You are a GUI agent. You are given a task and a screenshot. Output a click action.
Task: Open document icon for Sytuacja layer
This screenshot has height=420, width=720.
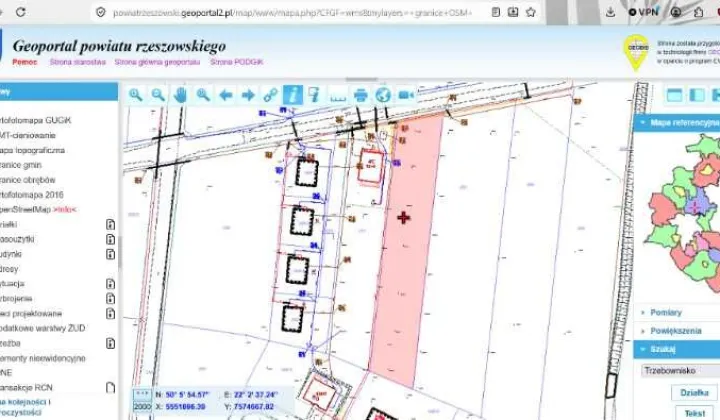tap(110, 284)
